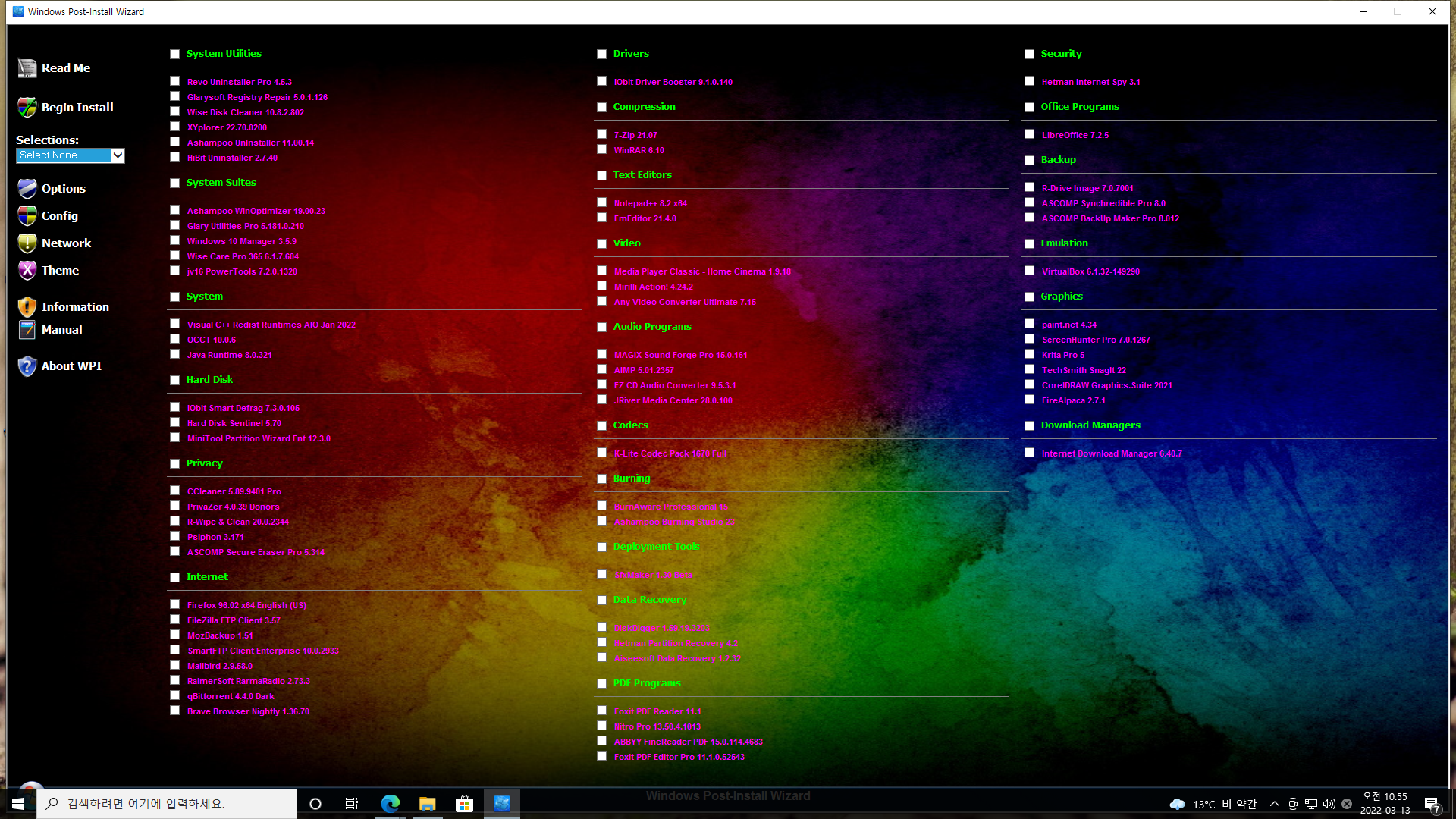Open Config via its shield icon
Viewport: 1456px width, 819px height.
[x=27, y=216]
